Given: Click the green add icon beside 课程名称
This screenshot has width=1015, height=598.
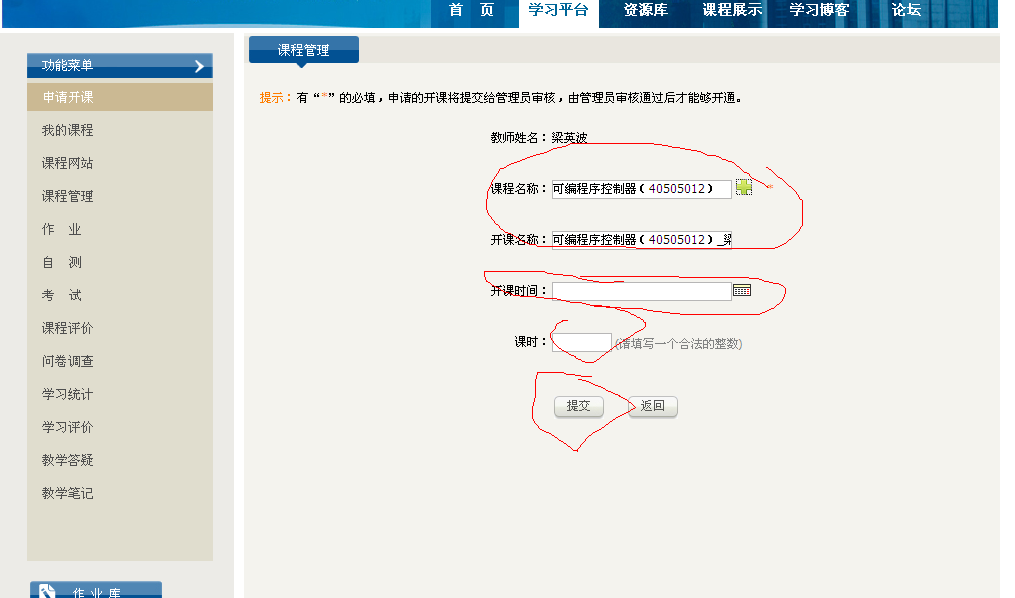Looking at the screenshot, I should pos(743,188).
